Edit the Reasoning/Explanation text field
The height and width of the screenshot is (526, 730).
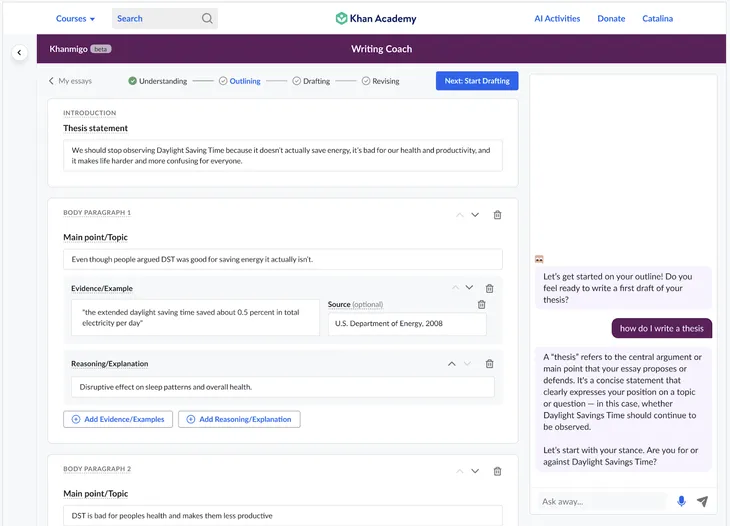283,387
